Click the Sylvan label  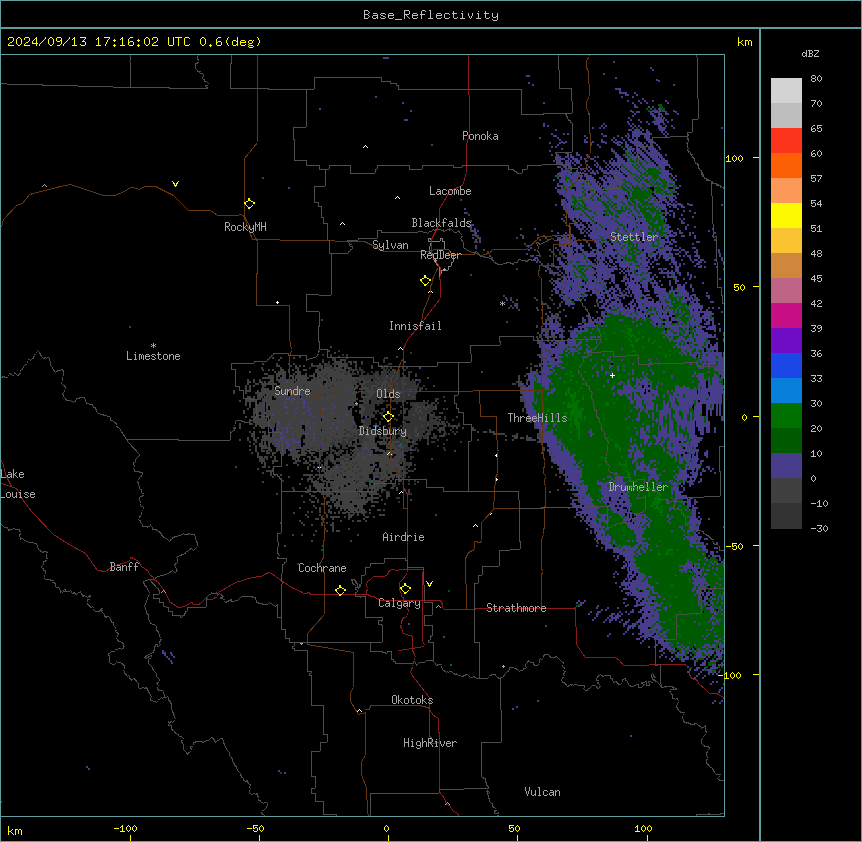tap(390, 245)
